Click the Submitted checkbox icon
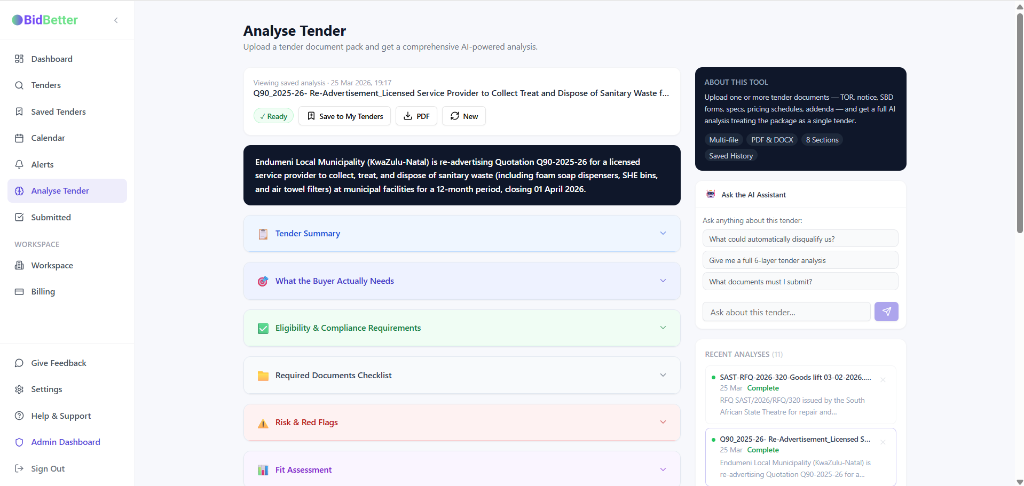This screenshot has height=486, width=1024. (x=19, y=217)
